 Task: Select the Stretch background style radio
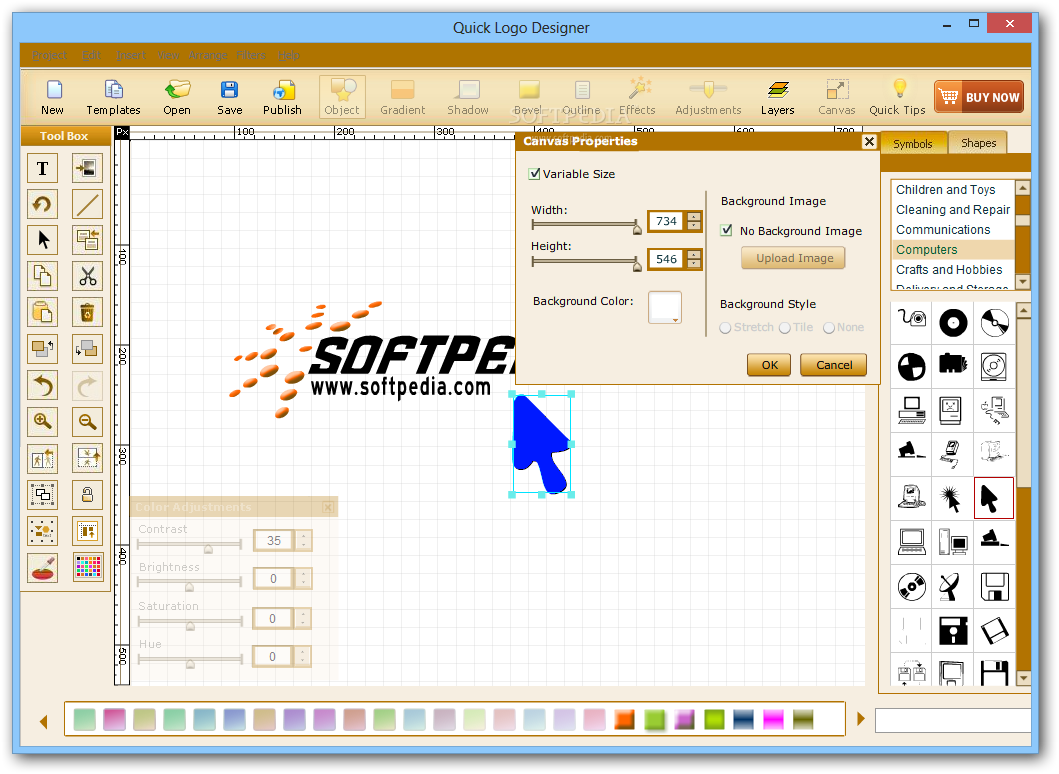(x=725, y=328)
